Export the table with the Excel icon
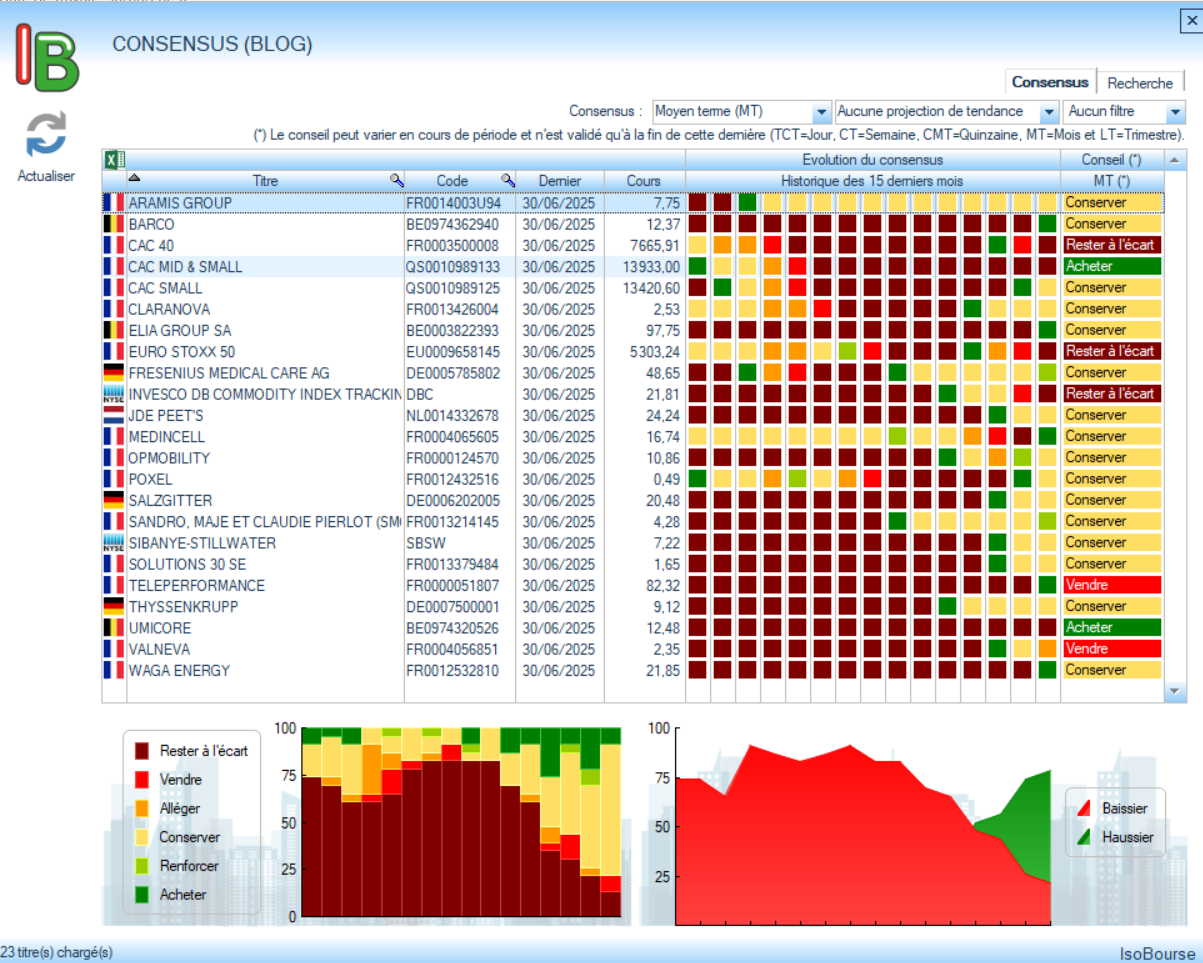Image resolution: width=1203 pixels, height=963 pixels. tap(113, 159)
